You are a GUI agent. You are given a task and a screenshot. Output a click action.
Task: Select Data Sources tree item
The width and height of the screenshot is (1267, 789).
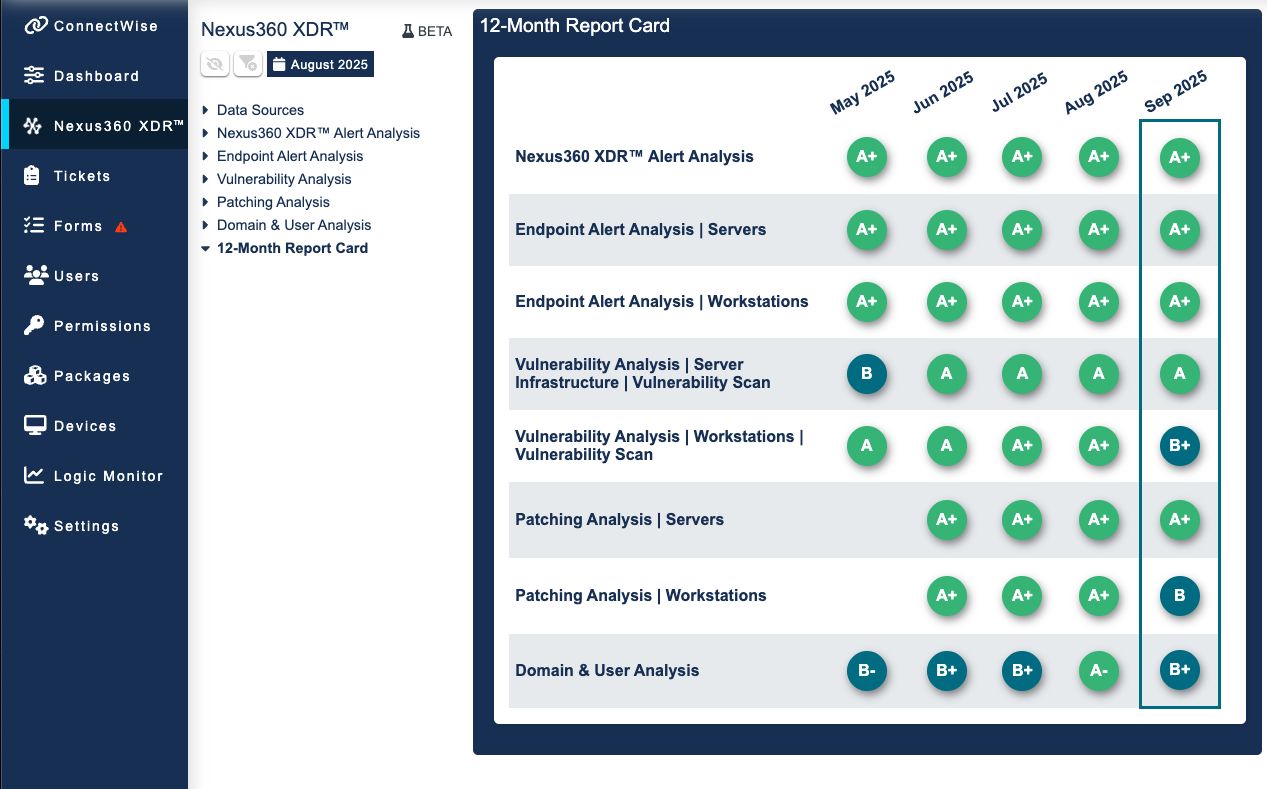click(x=260, y=110)
